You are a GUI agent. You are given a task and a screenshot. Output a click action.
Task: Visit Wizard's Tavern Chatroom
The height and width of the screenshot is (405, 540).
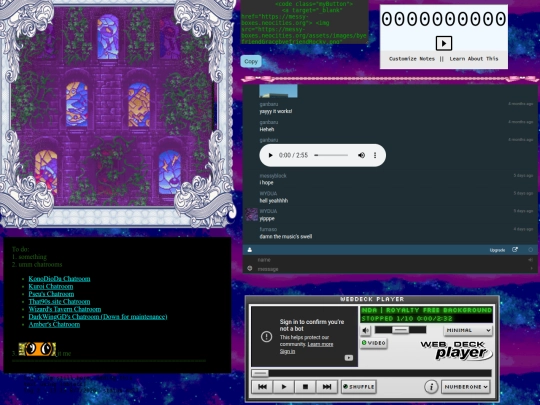pos(65,309)
